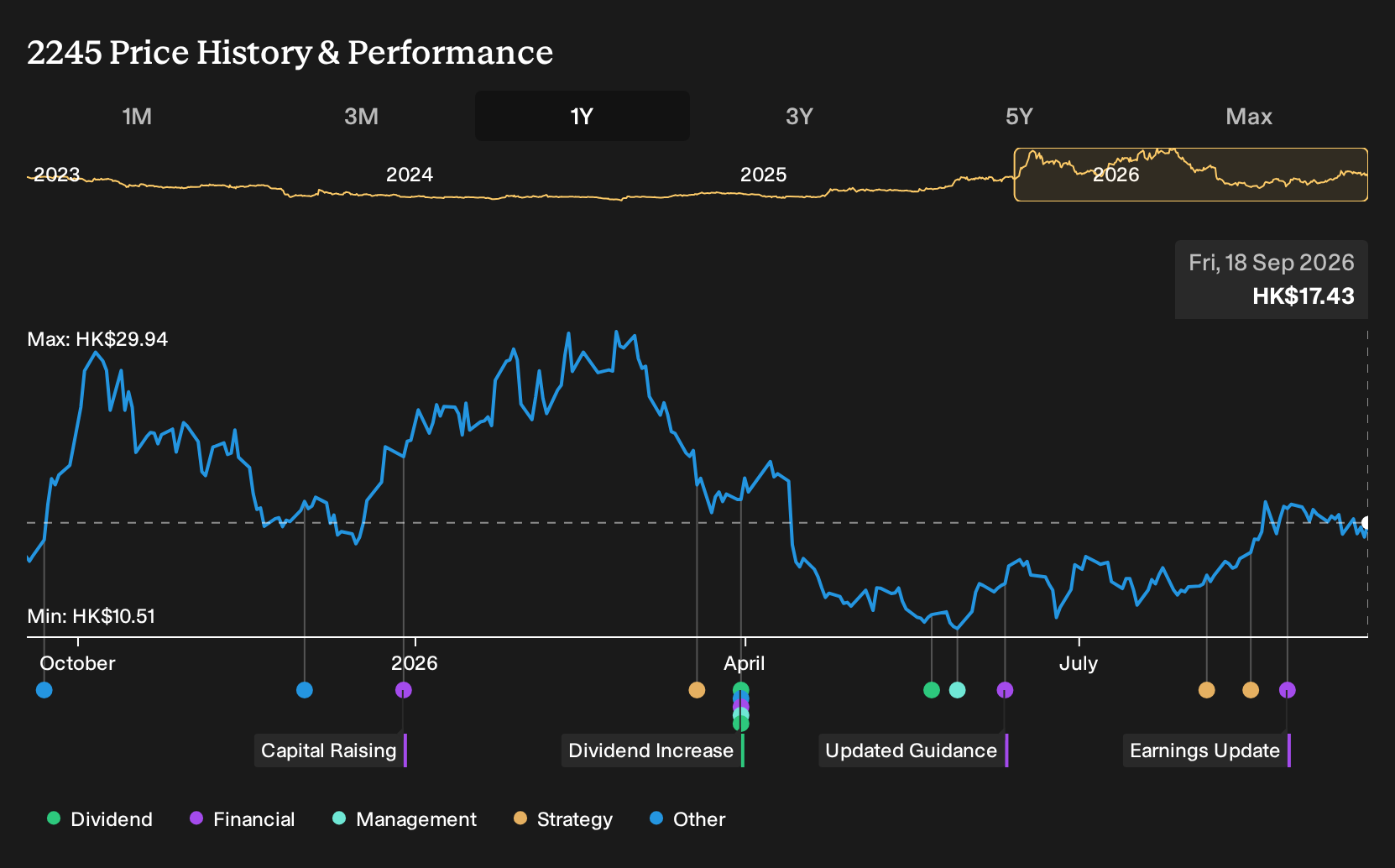This screenshot has height=868, width=1395.
Task: Click the July axis label
Action: click(1079, 663)
